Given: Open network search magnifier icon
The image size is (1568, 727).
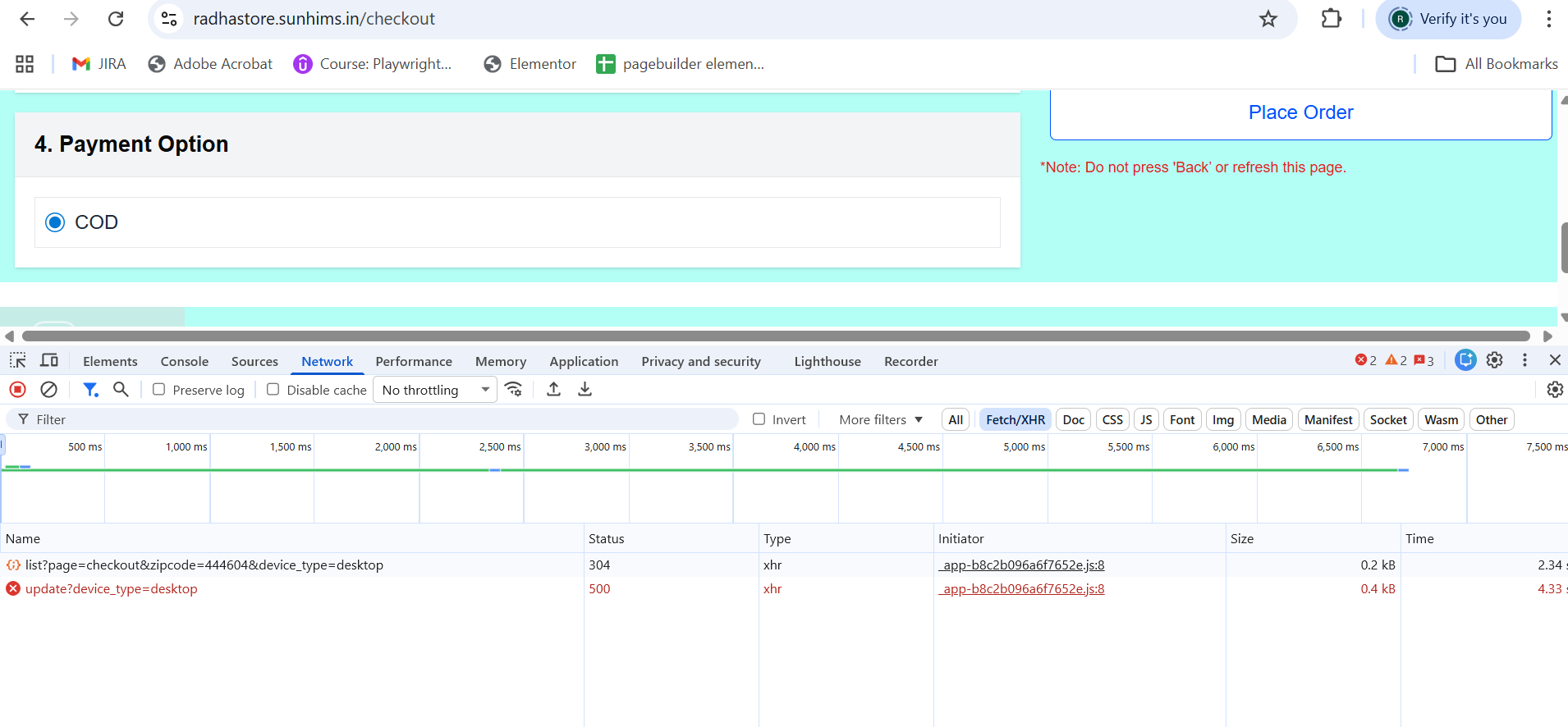Looking at the screenshot, I should pos(121,390).
